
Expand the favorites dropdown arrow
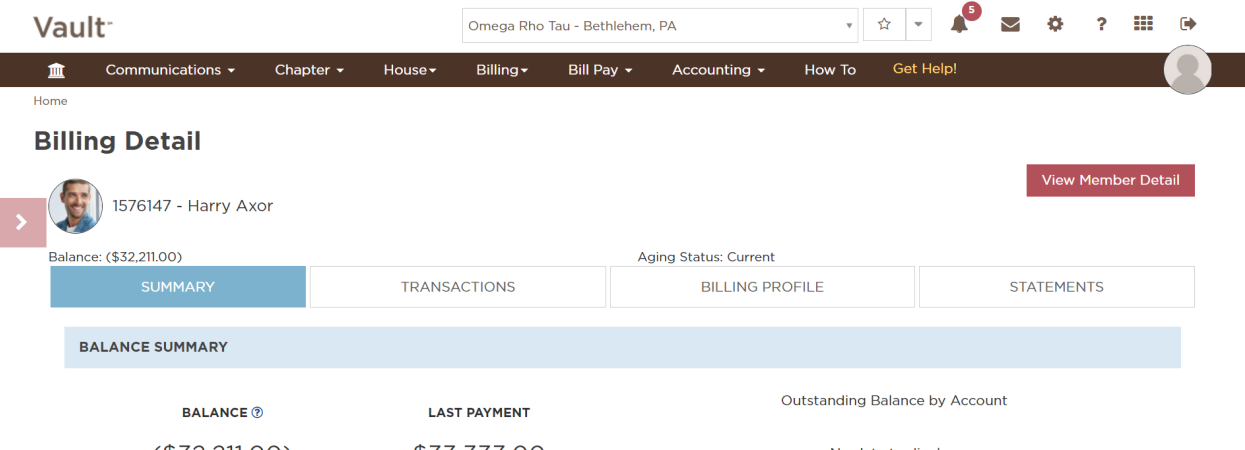coord(918,25)
